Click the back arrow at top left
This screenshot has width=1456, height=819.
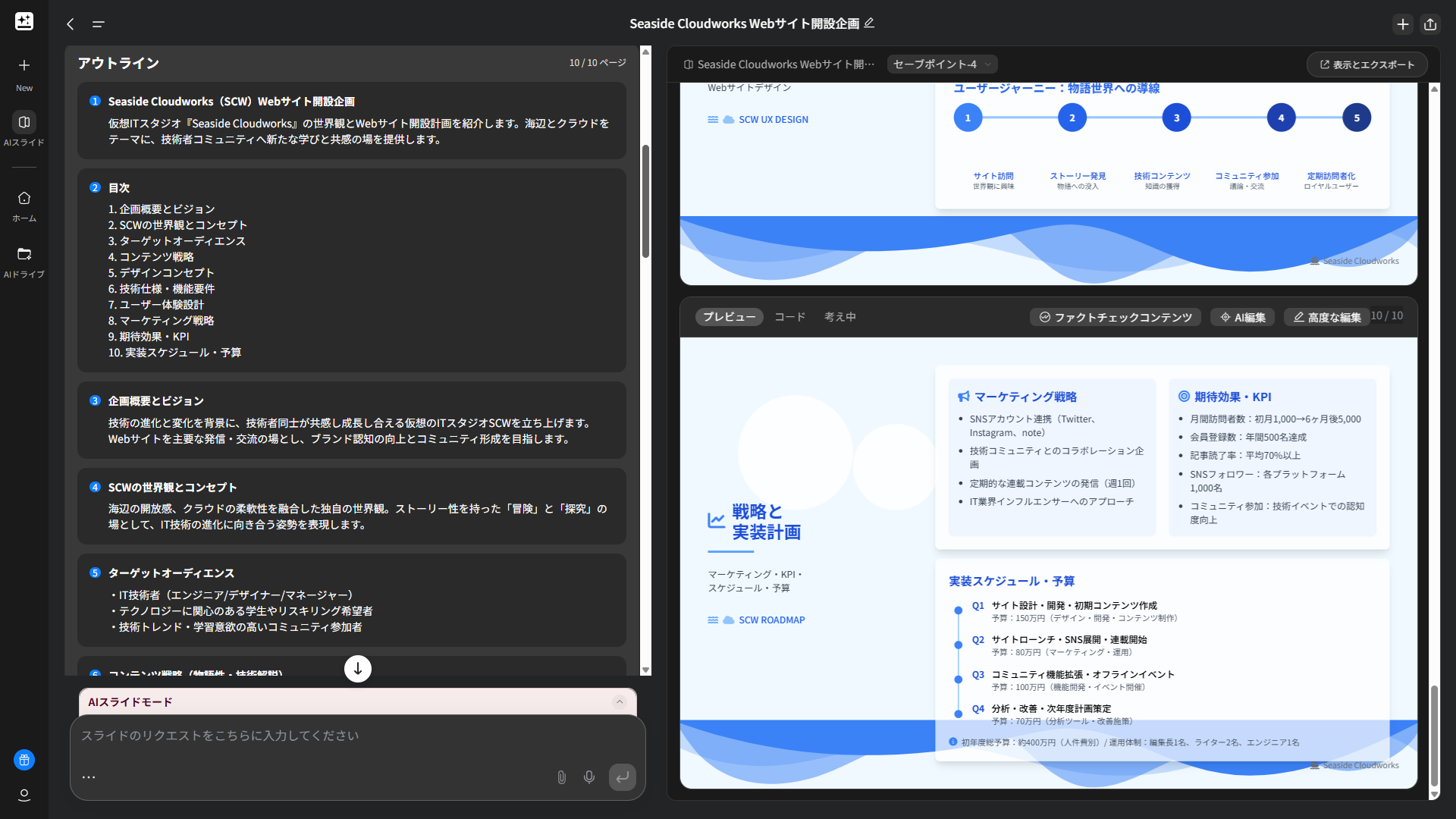(71, 24)
